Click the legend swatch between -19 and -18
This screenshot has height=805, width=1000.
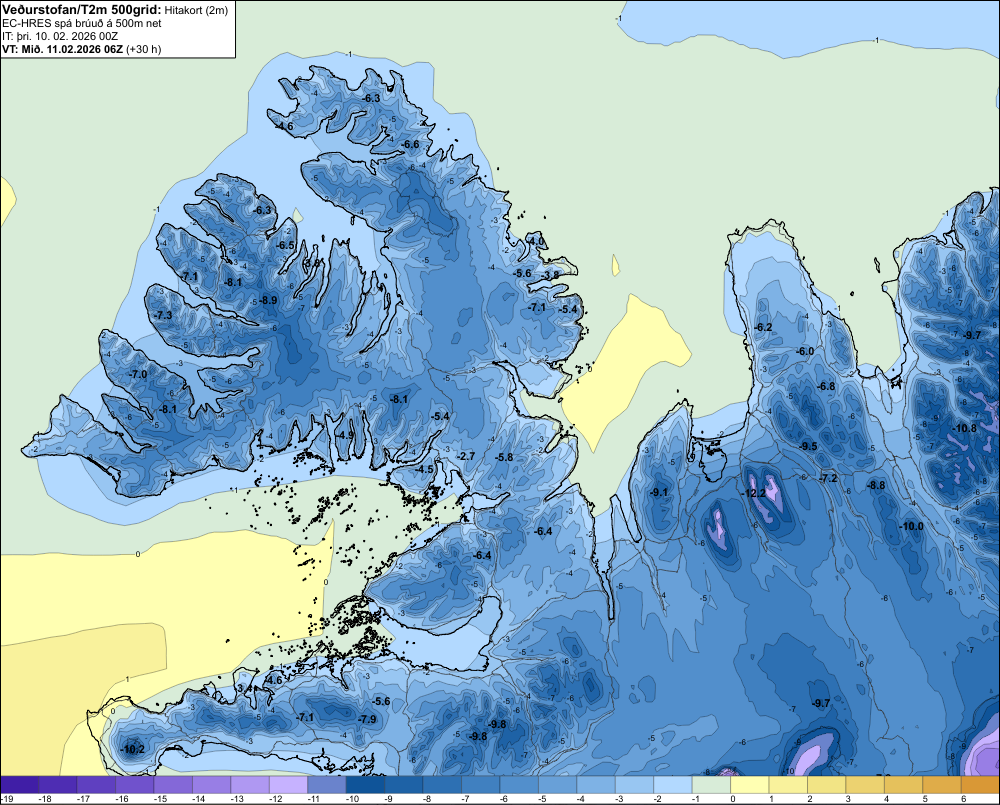pyautogui.click(x=19, y=785)
